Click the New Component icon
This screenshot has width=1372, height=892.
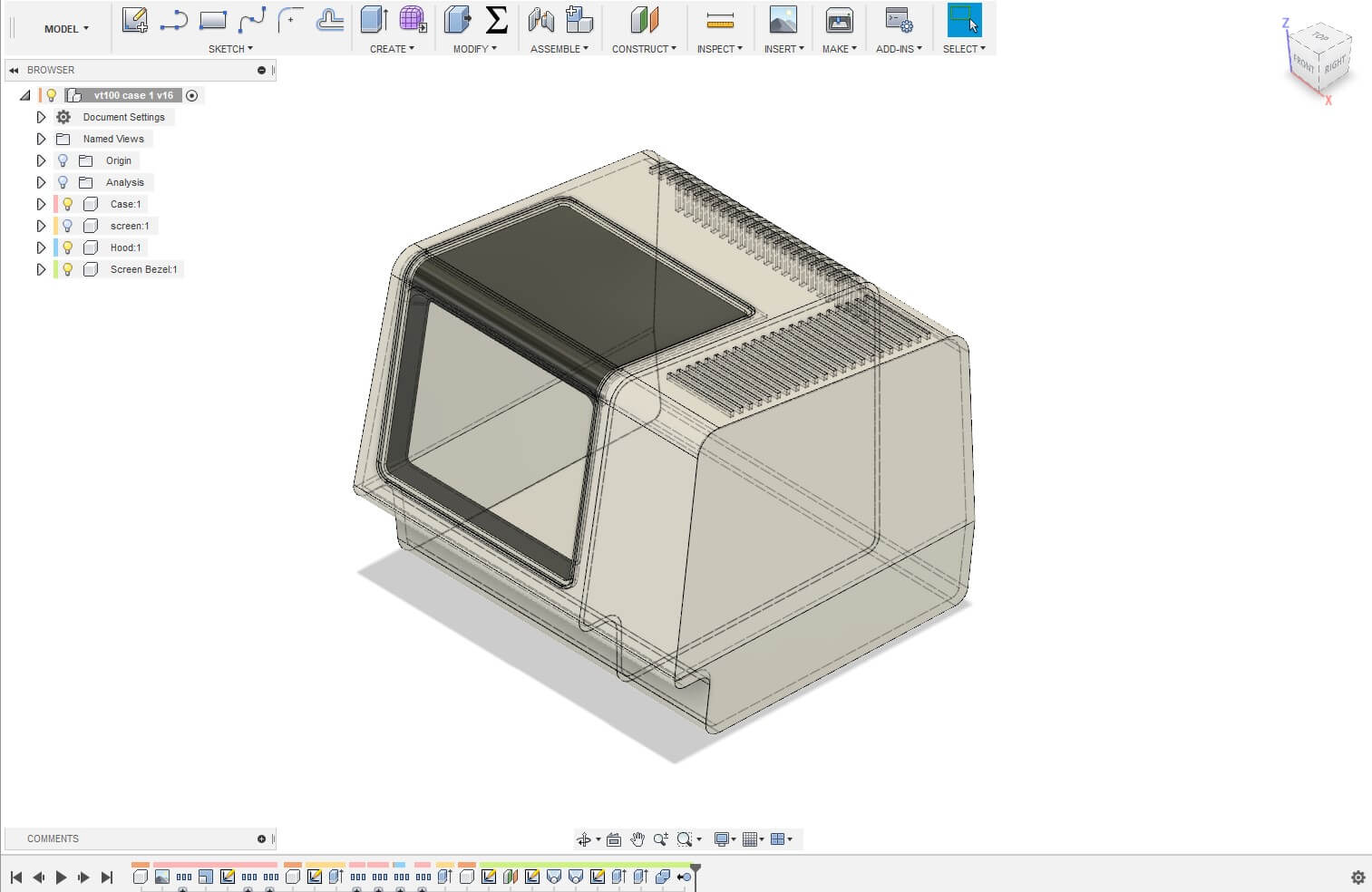[x=579, y=20]
